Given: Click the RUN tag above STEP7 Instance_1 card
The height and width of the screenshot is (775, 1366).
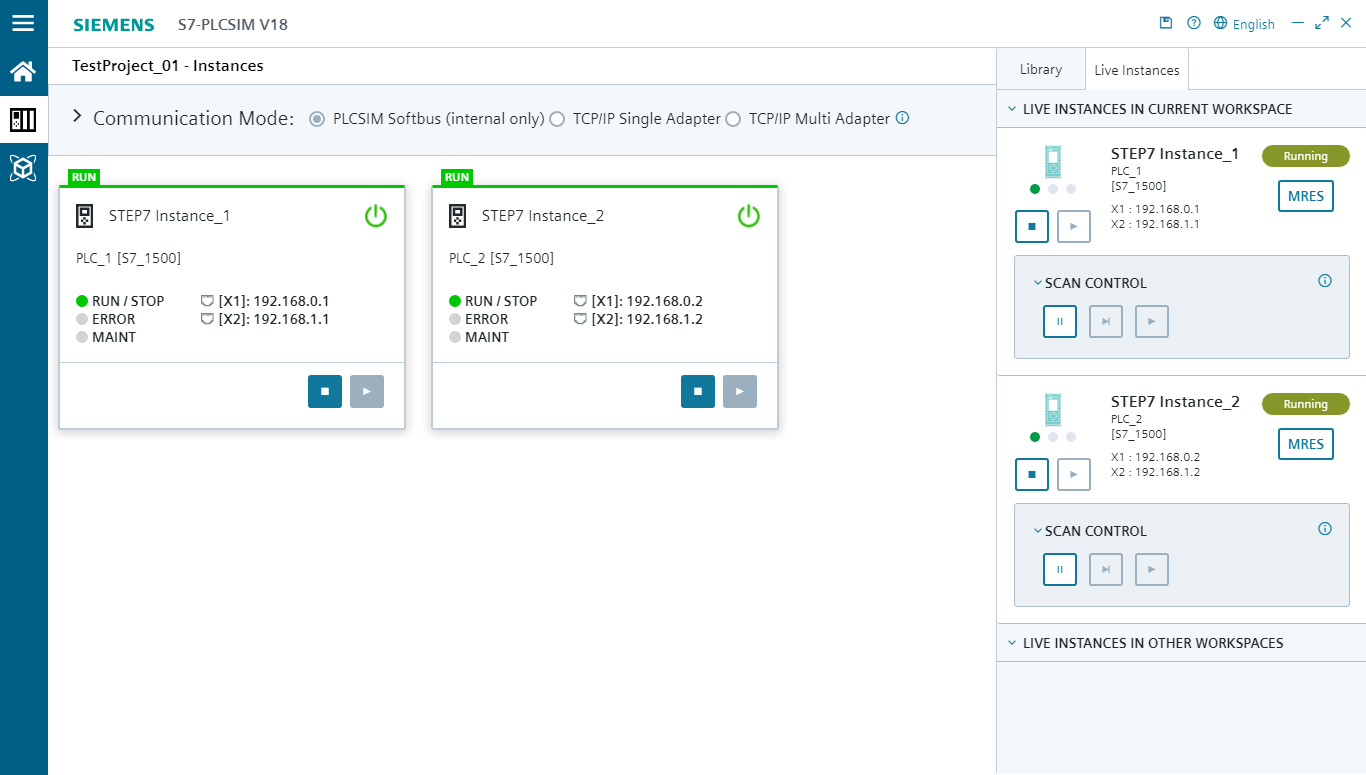Looking at the screenshot, I should (x=84, y=177).
